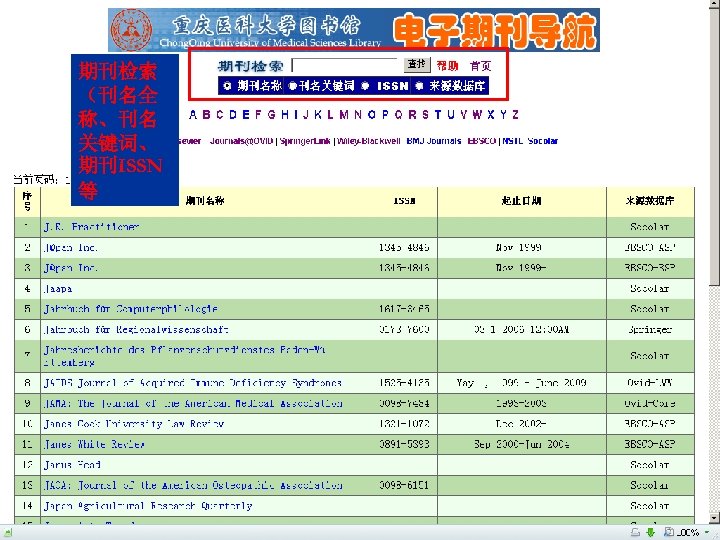
Task: Open the Jaapa journal link
Action: (x=58, y=289)
